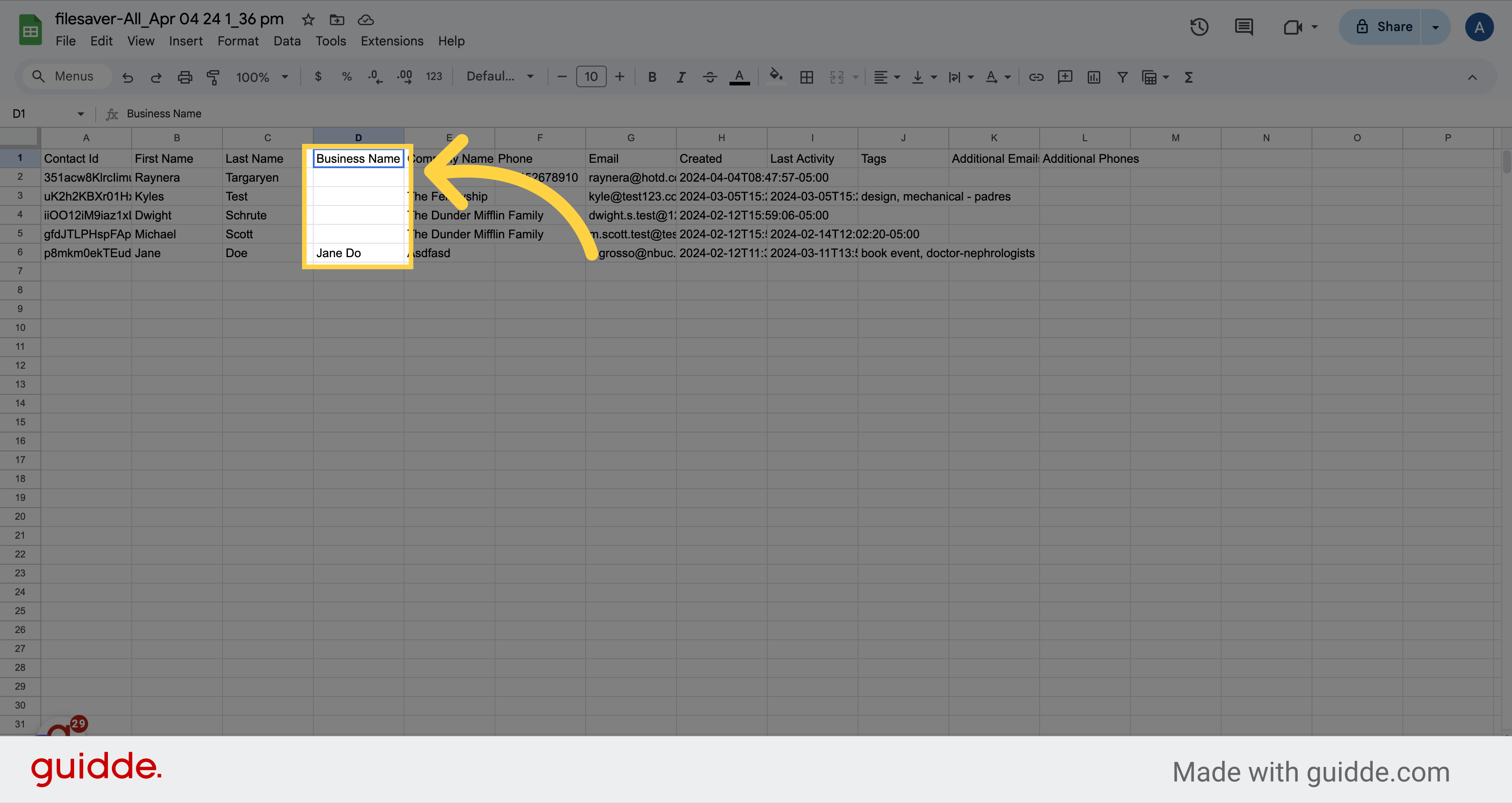Star this spreadsheet document
Screen dimensions: 1512x803
(308, 20)
